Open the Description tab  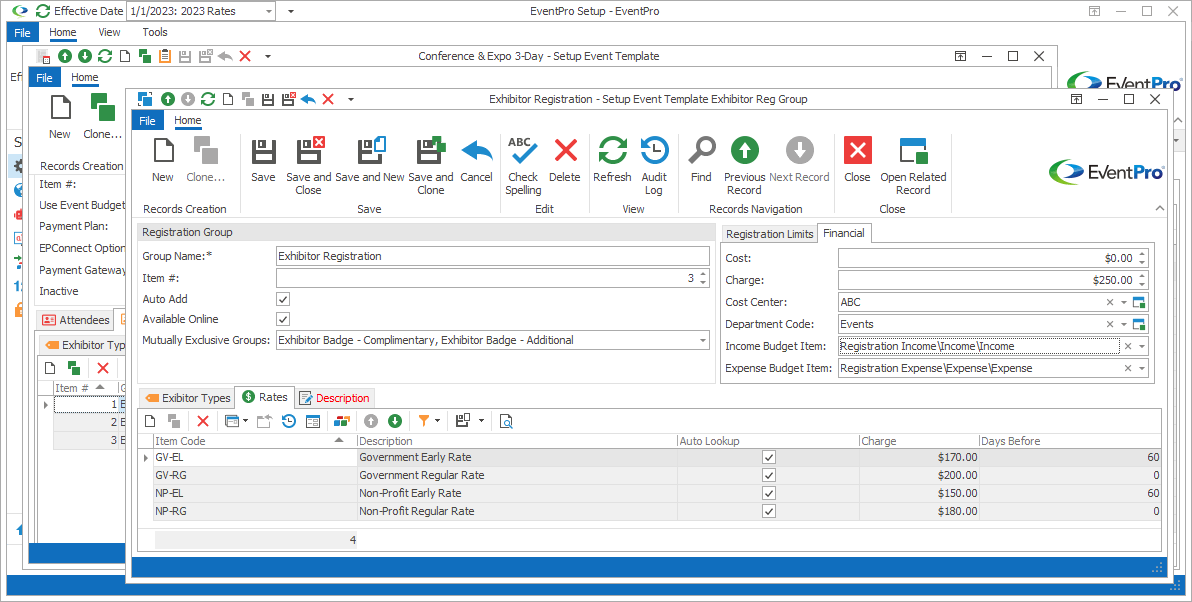(334, 398)
